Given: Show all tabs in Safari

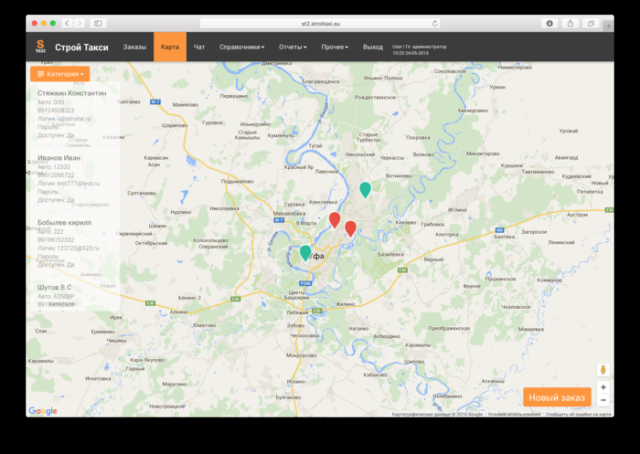Looking at the screenshot, I should coord(591,23).
